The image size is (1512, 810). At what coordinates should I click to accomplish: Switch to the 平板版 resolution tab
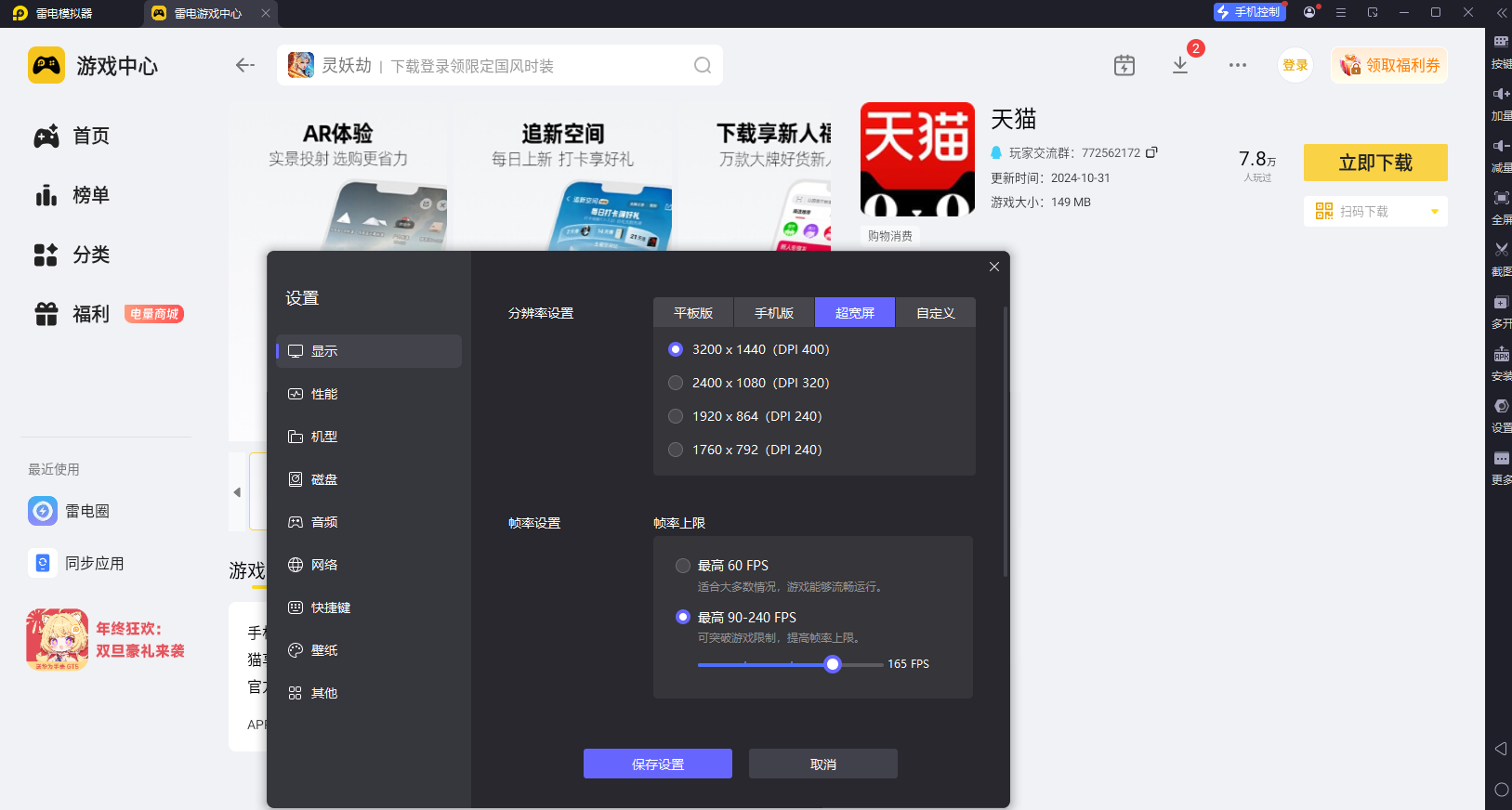coord(693,313)
